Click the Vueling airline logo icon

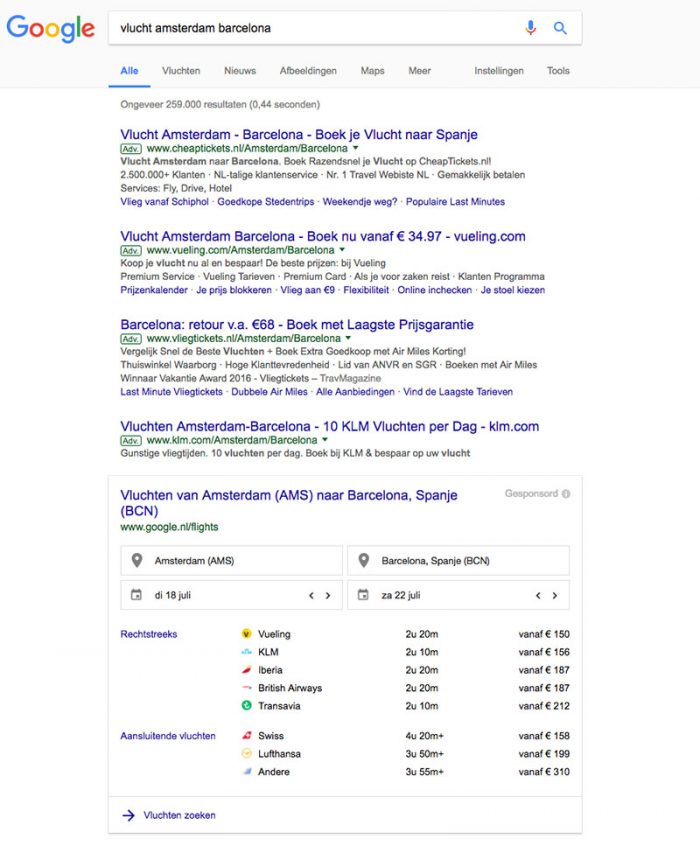pyautogui.click(x=246, y=634)
